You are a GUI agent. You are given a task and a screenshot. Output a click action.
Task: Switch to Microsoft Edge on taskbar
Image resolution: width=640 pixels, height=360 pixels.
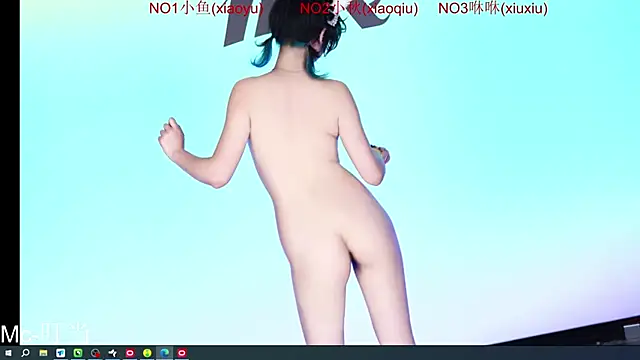click(x=164, y=353)
